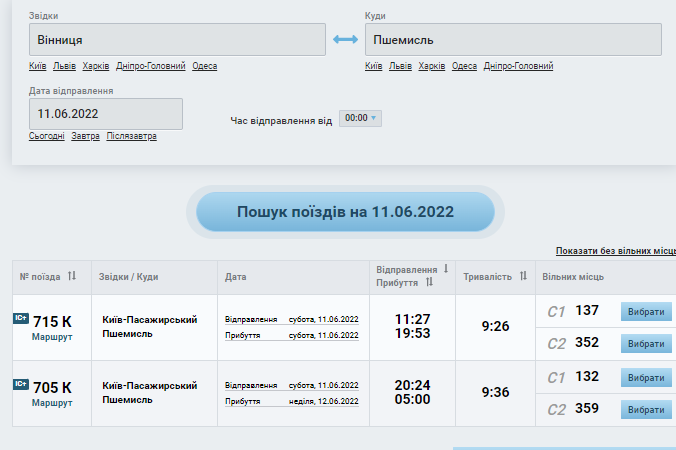
Task: Select Львів as origin quick link
Action: [x=65, y=66]
